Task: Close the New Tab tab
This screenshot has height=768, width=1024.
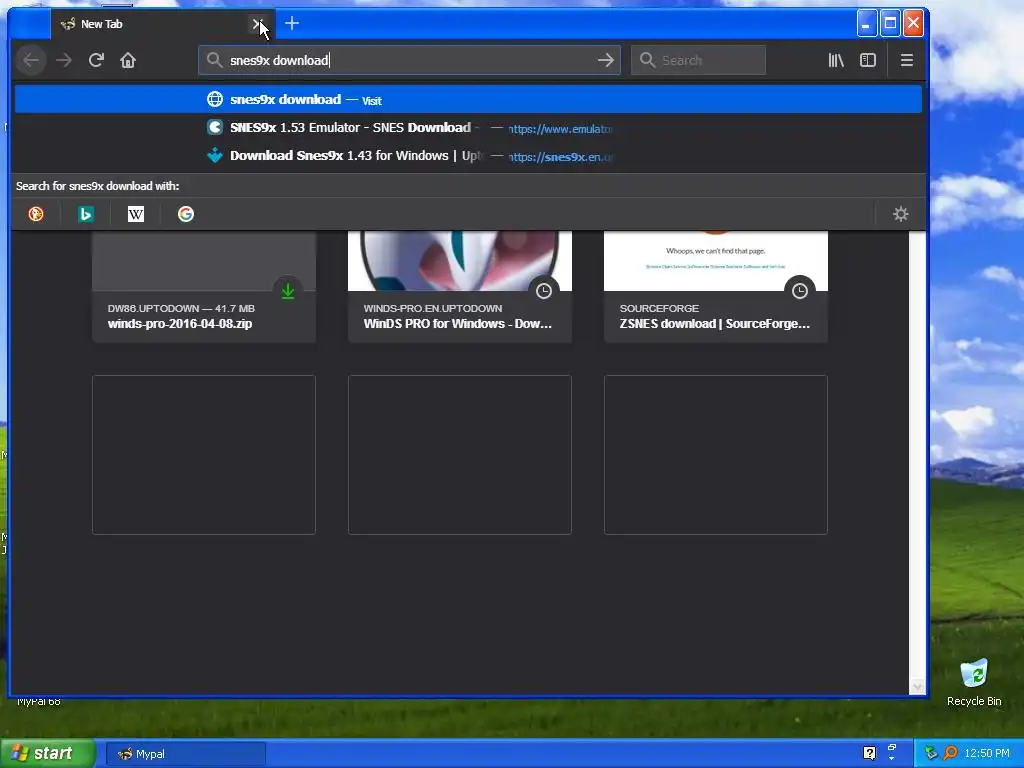Action: pyautogui.click(x=257, y=24)
